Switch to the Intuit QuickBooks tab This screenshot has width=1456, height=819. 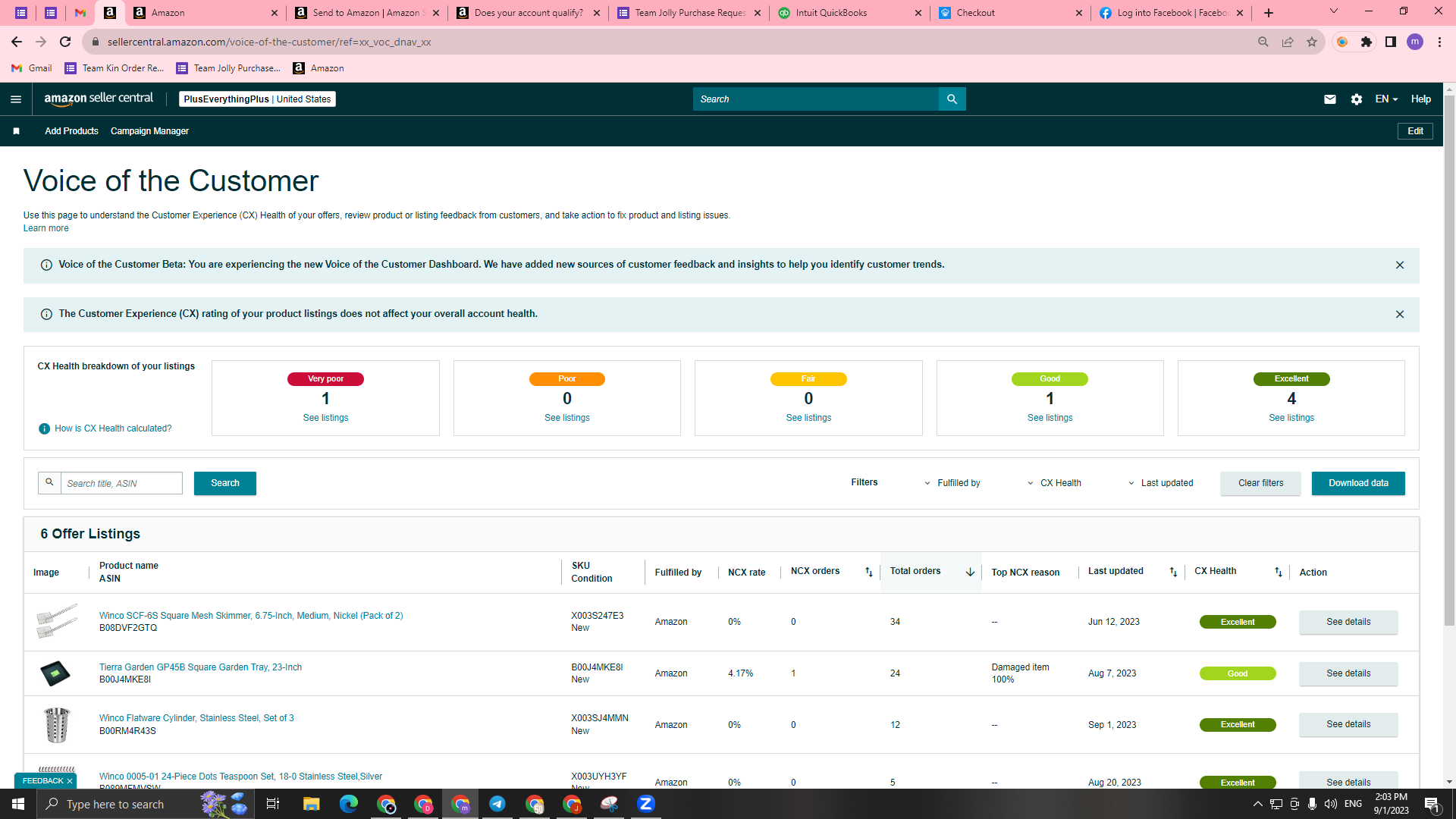point(849,13)
